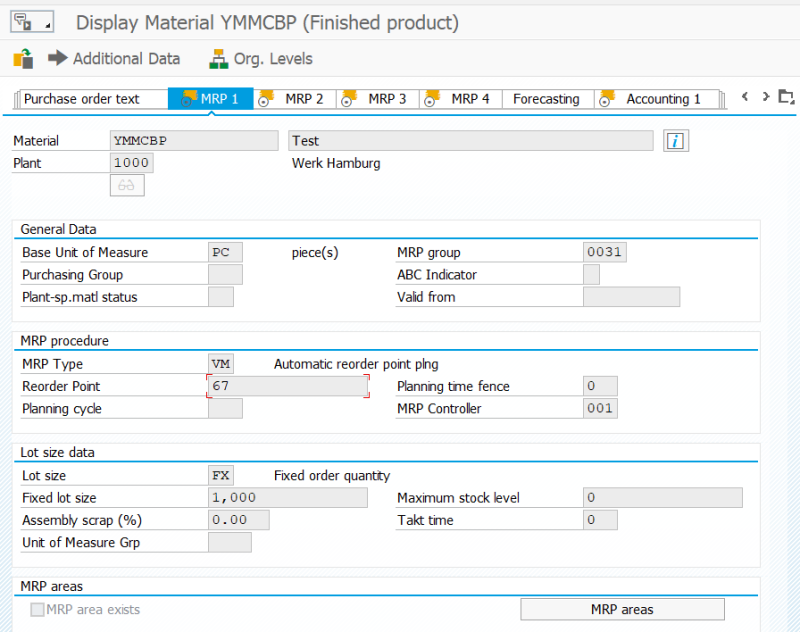Open Additional Data
The image size is (800, 632).
(114, 59)
